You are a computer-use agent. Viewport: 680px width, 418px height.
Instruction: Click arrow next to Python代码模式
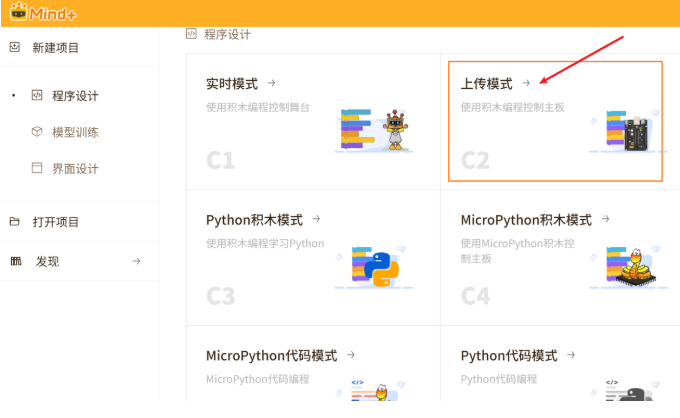click(x=571, y=355)
